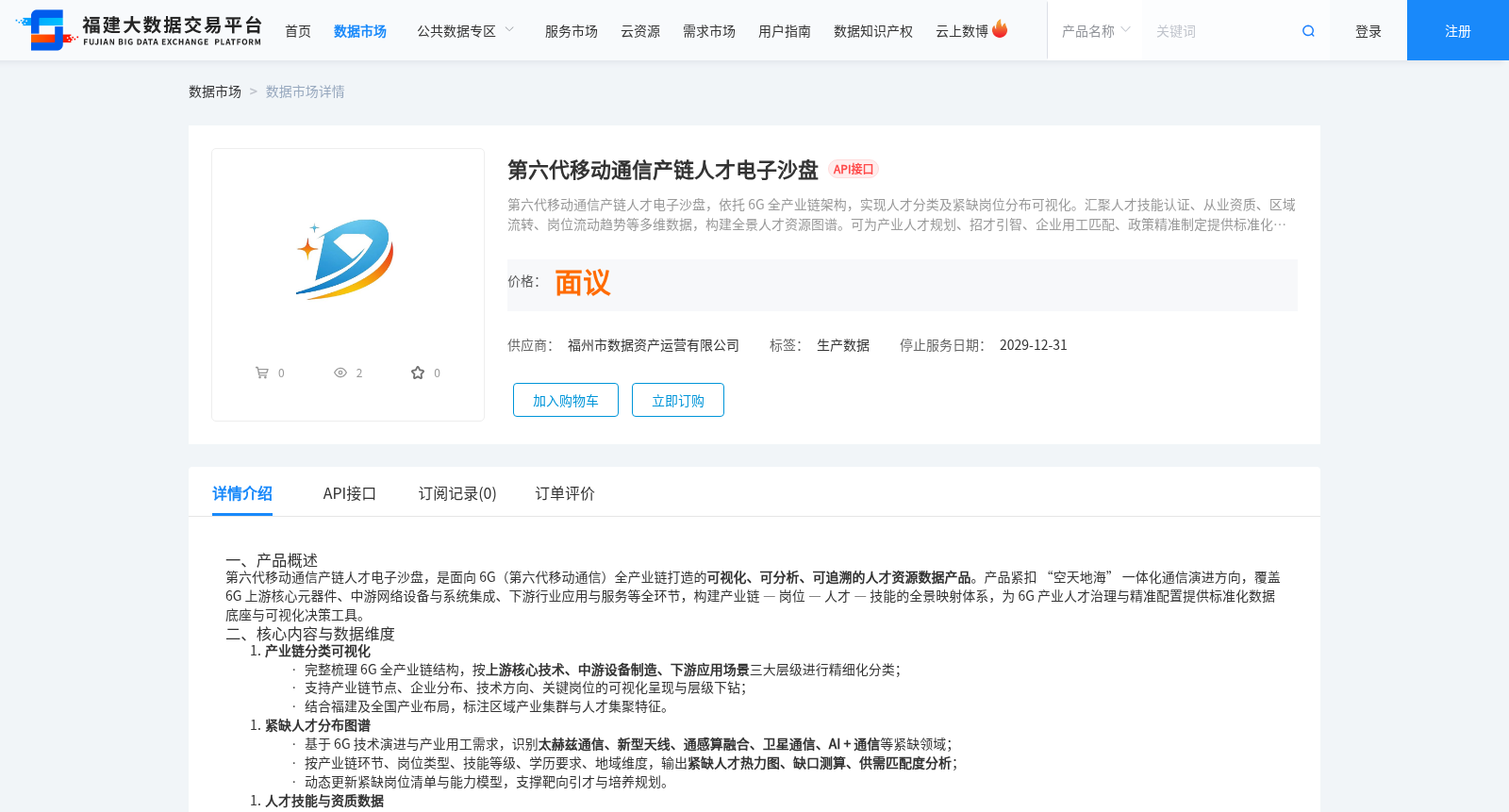Click the 数据市场详情 breadcrumb text
Screen dimensions: 1509x812
pos(306,91)
